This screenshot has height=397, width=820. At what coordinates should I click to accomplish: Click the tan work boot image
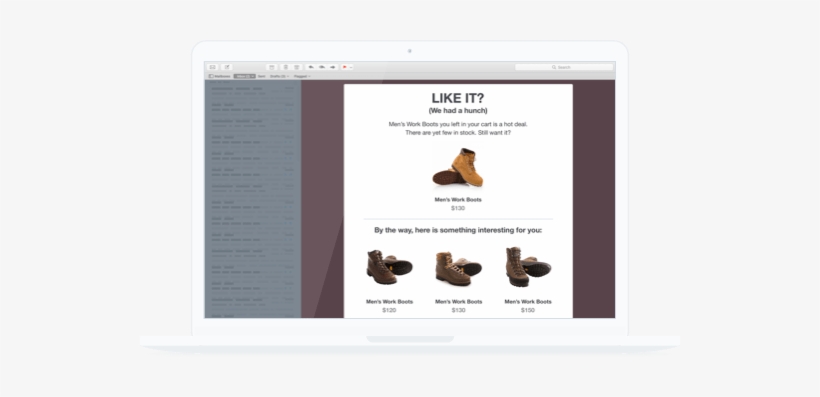(x=458, y=168)
